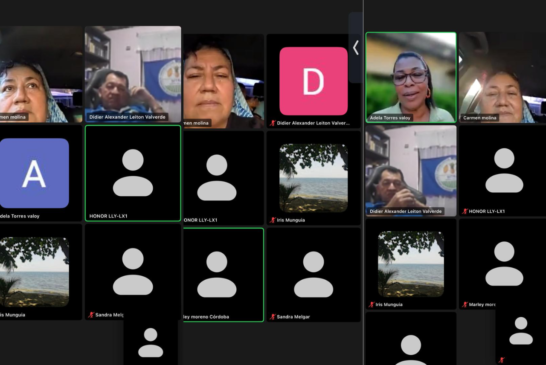
Task: Click the 'dela Torres valoy' label under A avatar
Action: click(20, 216)
